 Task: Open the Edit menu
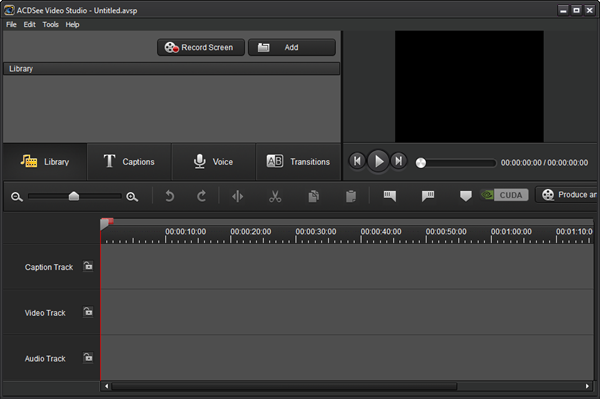tap(29, 24)
